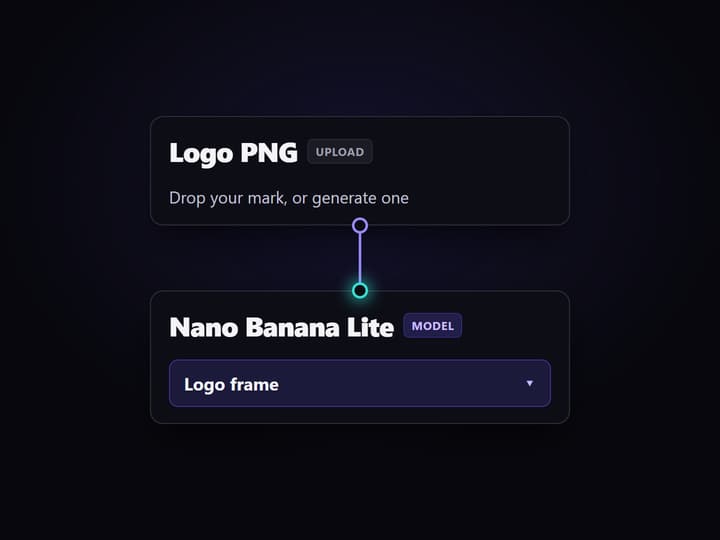Viewport: 720px width, 540px height.
Task: Click the "Drop your mark, or generate one" hint
Action: [x=289, y=198]
